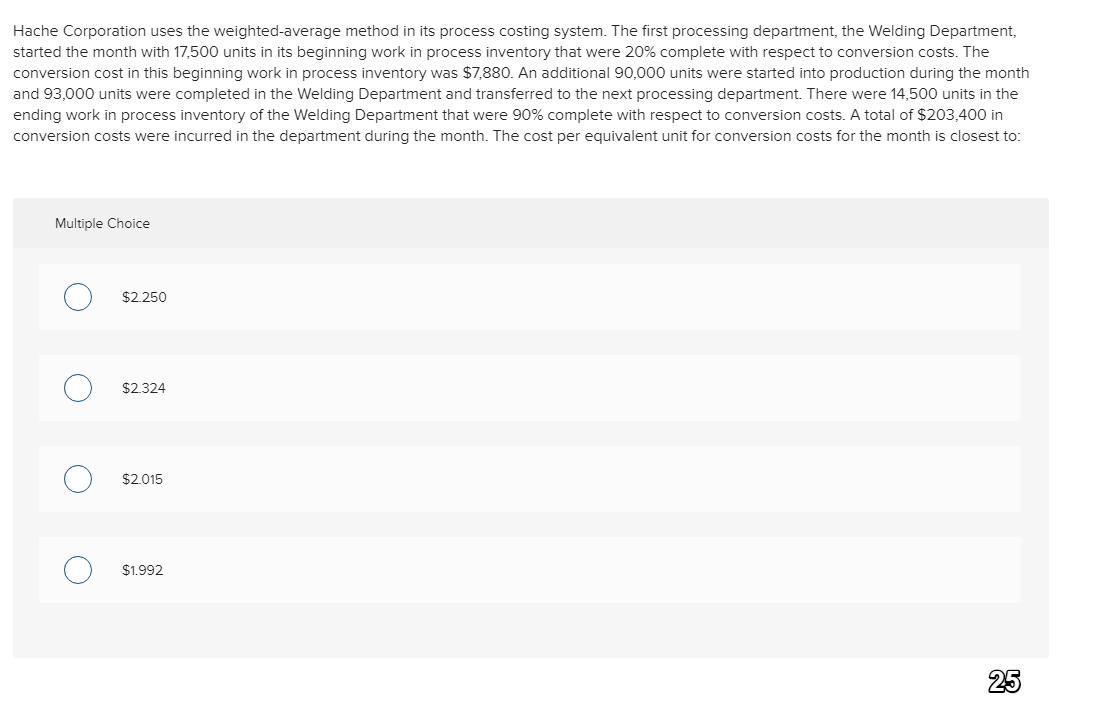This screenshot has width=1101, height=708.
Task: Click the second answer option row
Action: tap(529, 388)
